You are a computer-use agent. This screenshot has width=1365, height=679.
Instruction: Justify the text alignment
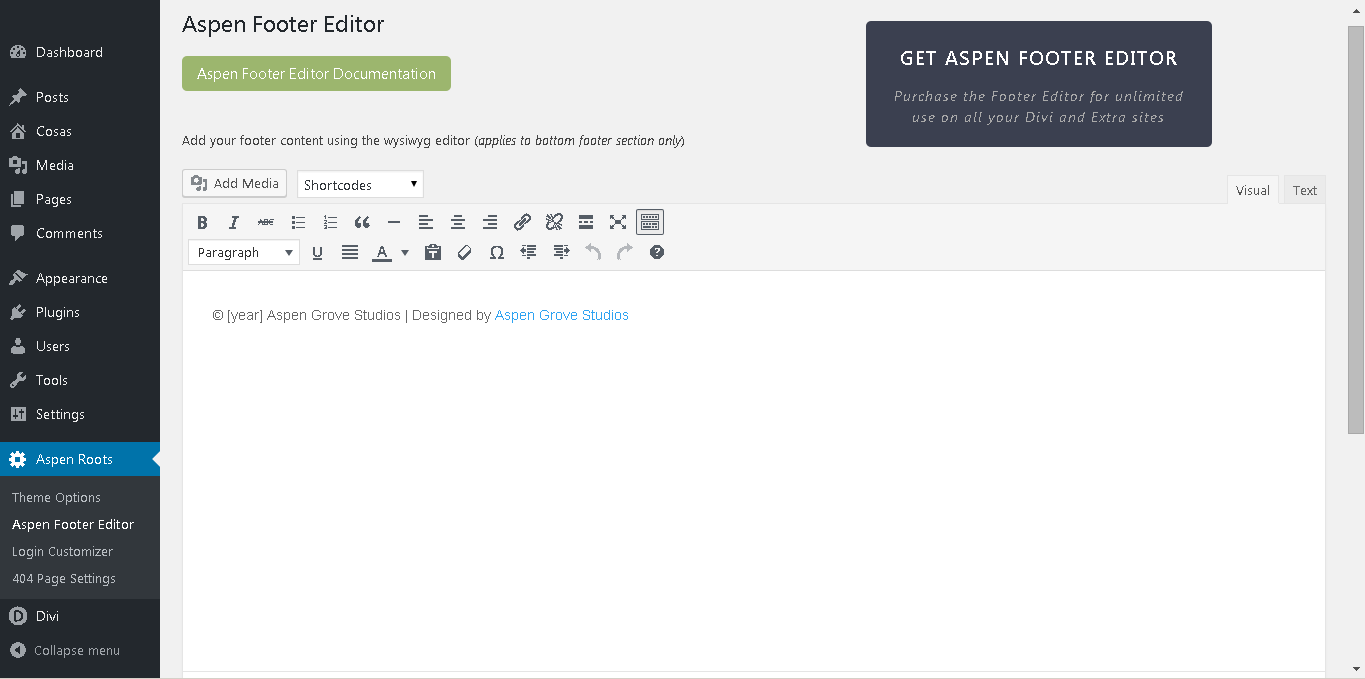(x=350, y=252)
